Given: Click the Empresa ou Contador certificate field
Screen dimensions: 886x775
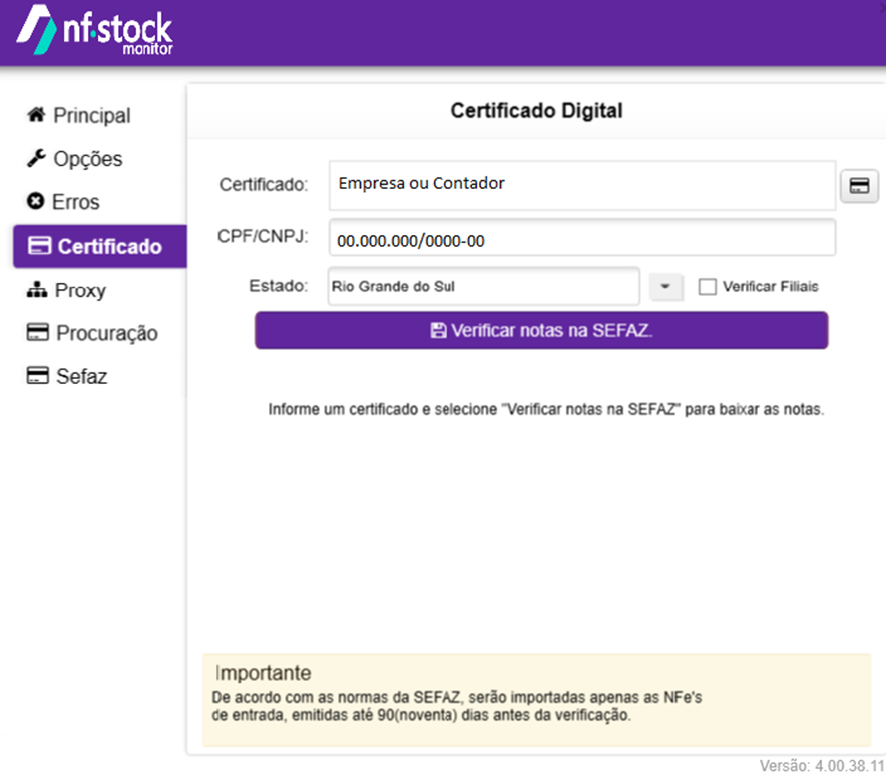Looking at the screenshot, I should click(582, 185).
